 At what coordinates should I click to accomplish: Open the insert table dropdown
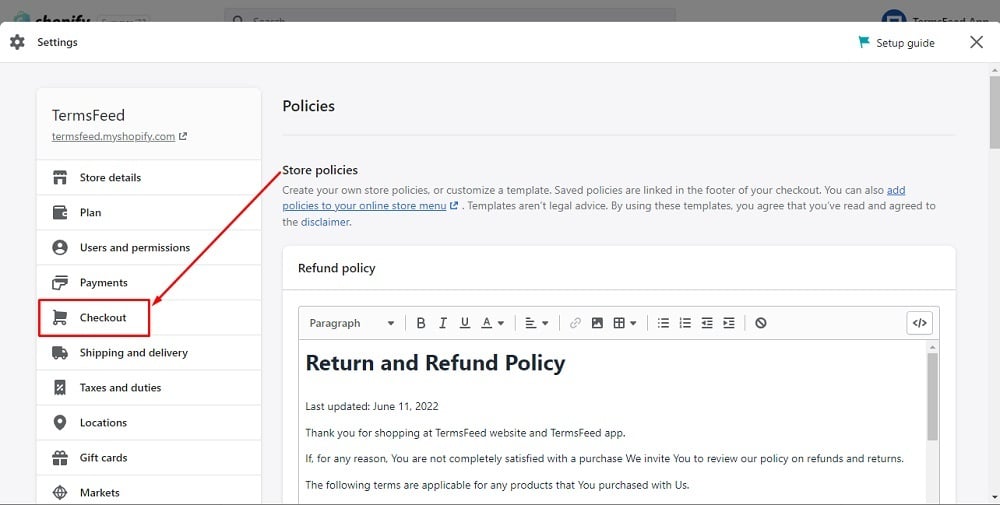click(625, 323)
